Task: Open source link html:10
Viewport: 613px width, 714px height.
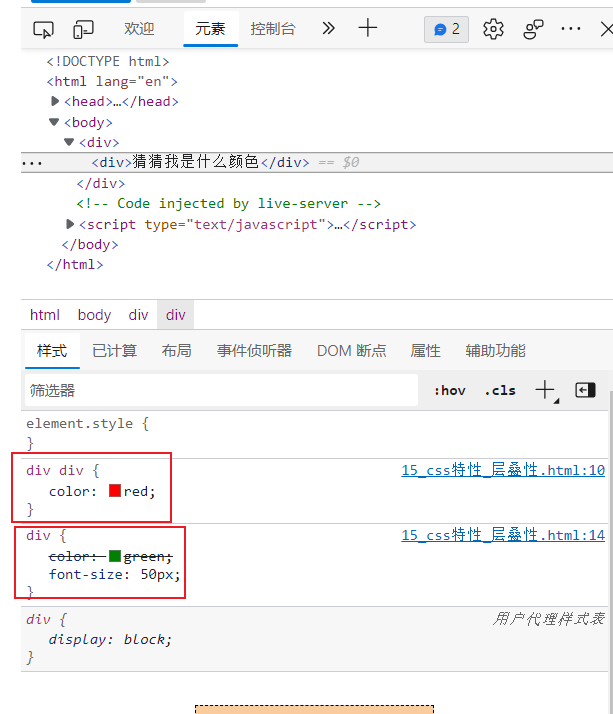Action: click(503, 469)
